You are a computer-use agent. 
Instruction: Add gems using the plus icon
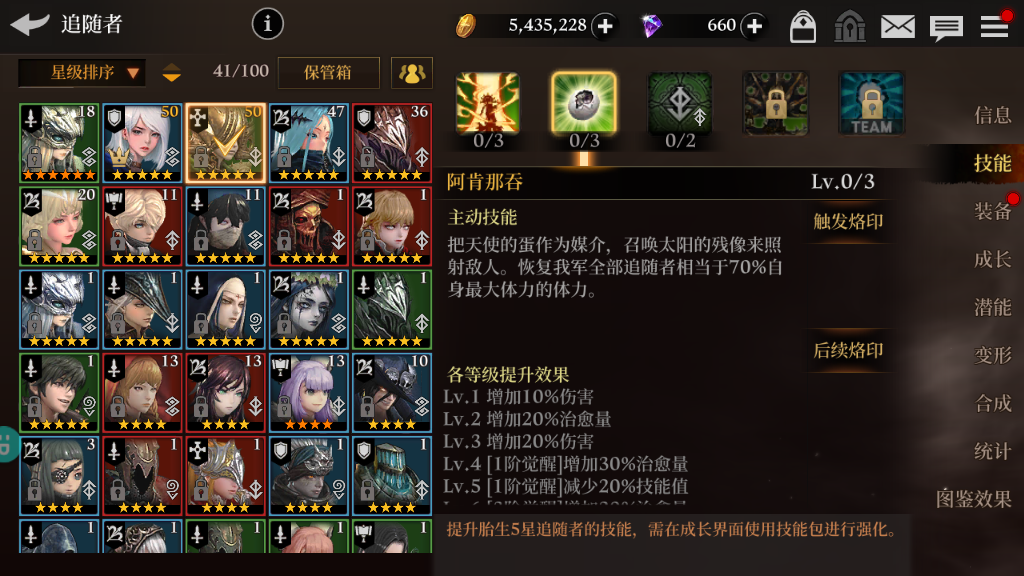(754, 26)
